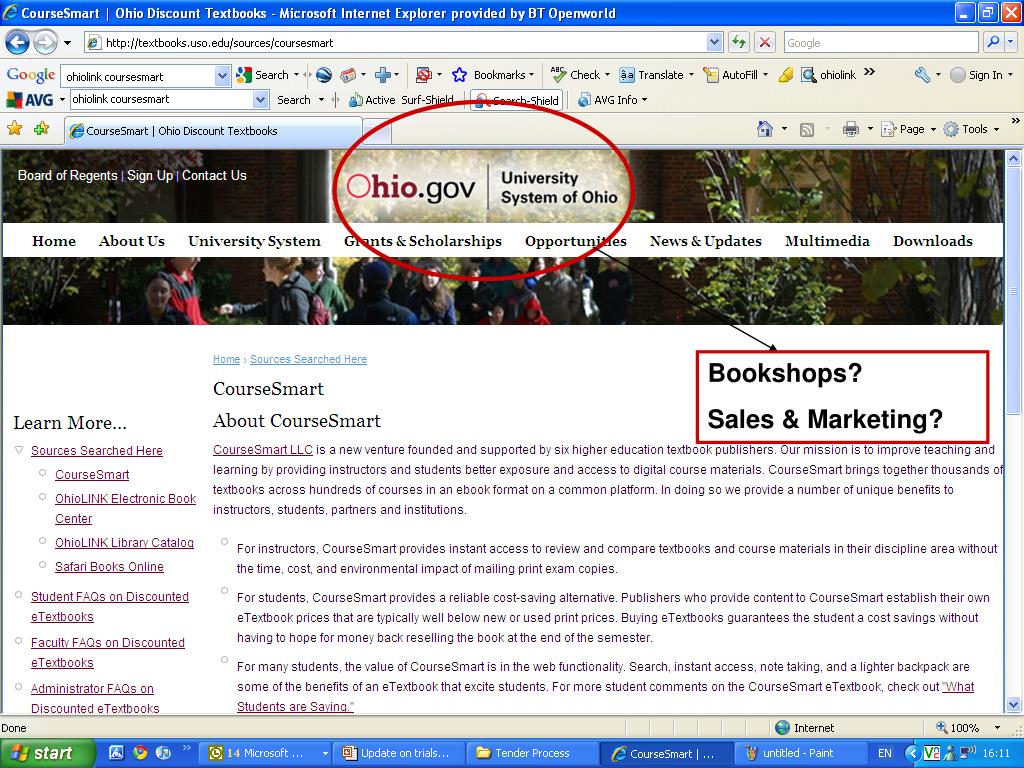The width and height of the screenshot is (1024, 768).
Task: Toggle AVG Active Surf-Shield
Action: [x=401, y=100]
